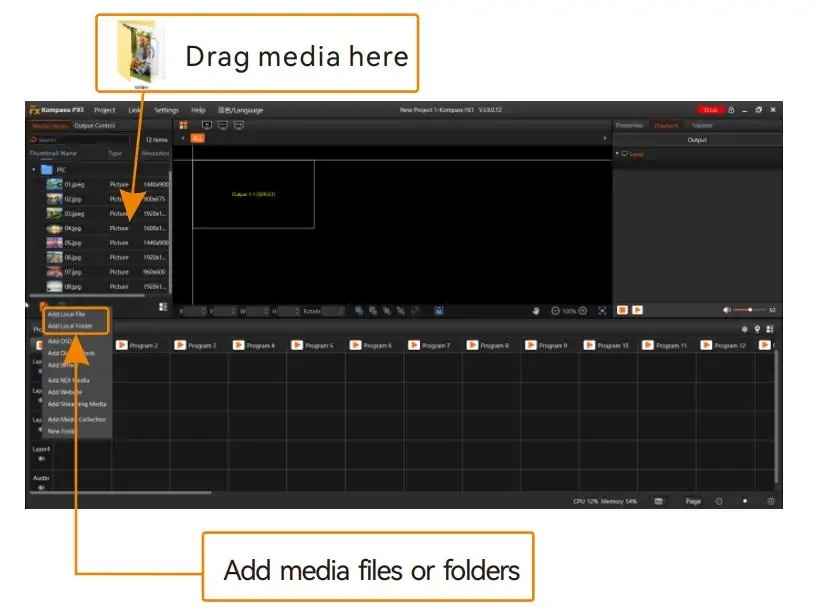
Task: Open the Language menu
Action: point(241,110)
